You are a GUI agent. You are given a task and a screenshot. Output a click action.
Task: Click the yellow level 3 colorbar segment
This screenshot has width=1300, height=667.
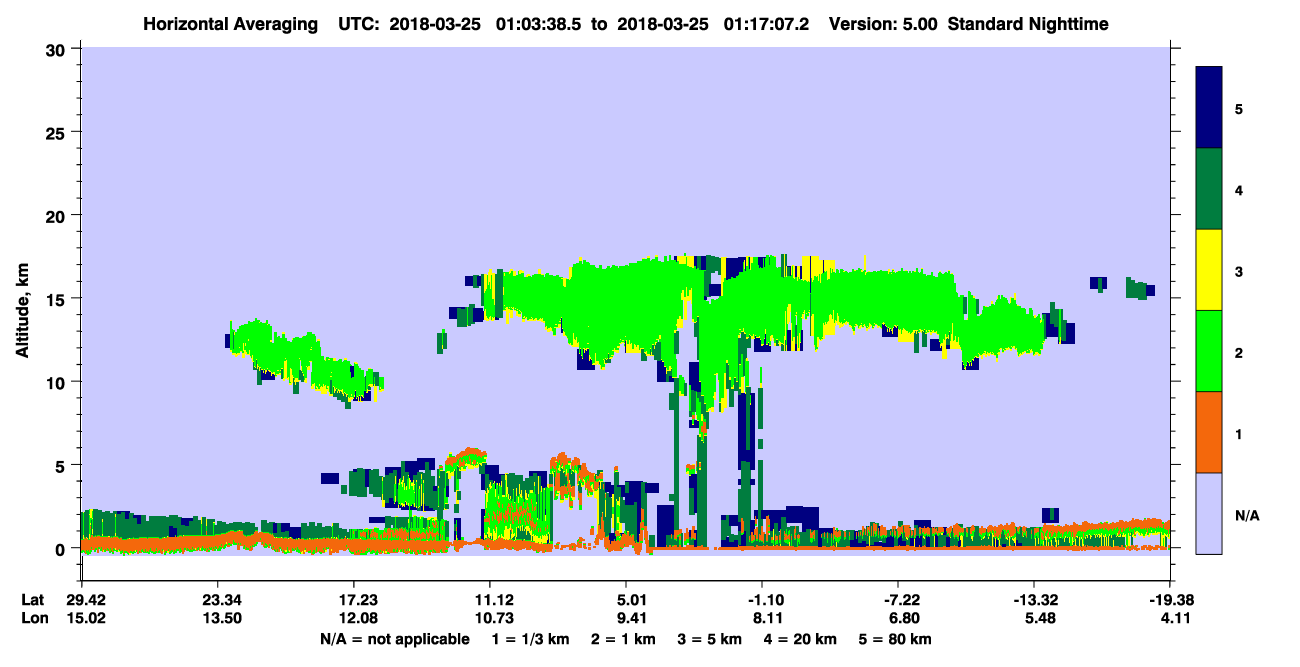click(1209, 270)
